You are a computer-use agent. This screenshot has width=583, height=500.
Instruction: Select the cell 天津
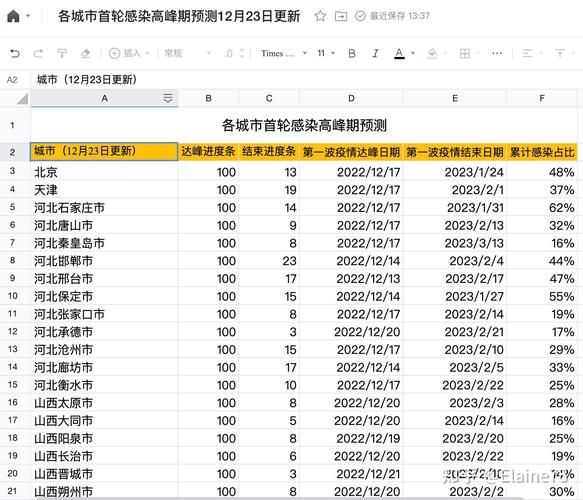click(104, 190)
